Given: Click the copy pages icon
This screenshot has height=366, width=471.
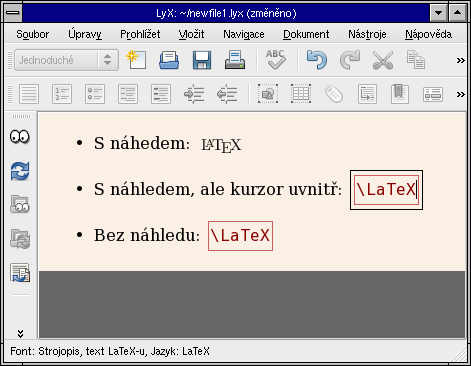Looking at the screenshot, I should tap(416, 60).
